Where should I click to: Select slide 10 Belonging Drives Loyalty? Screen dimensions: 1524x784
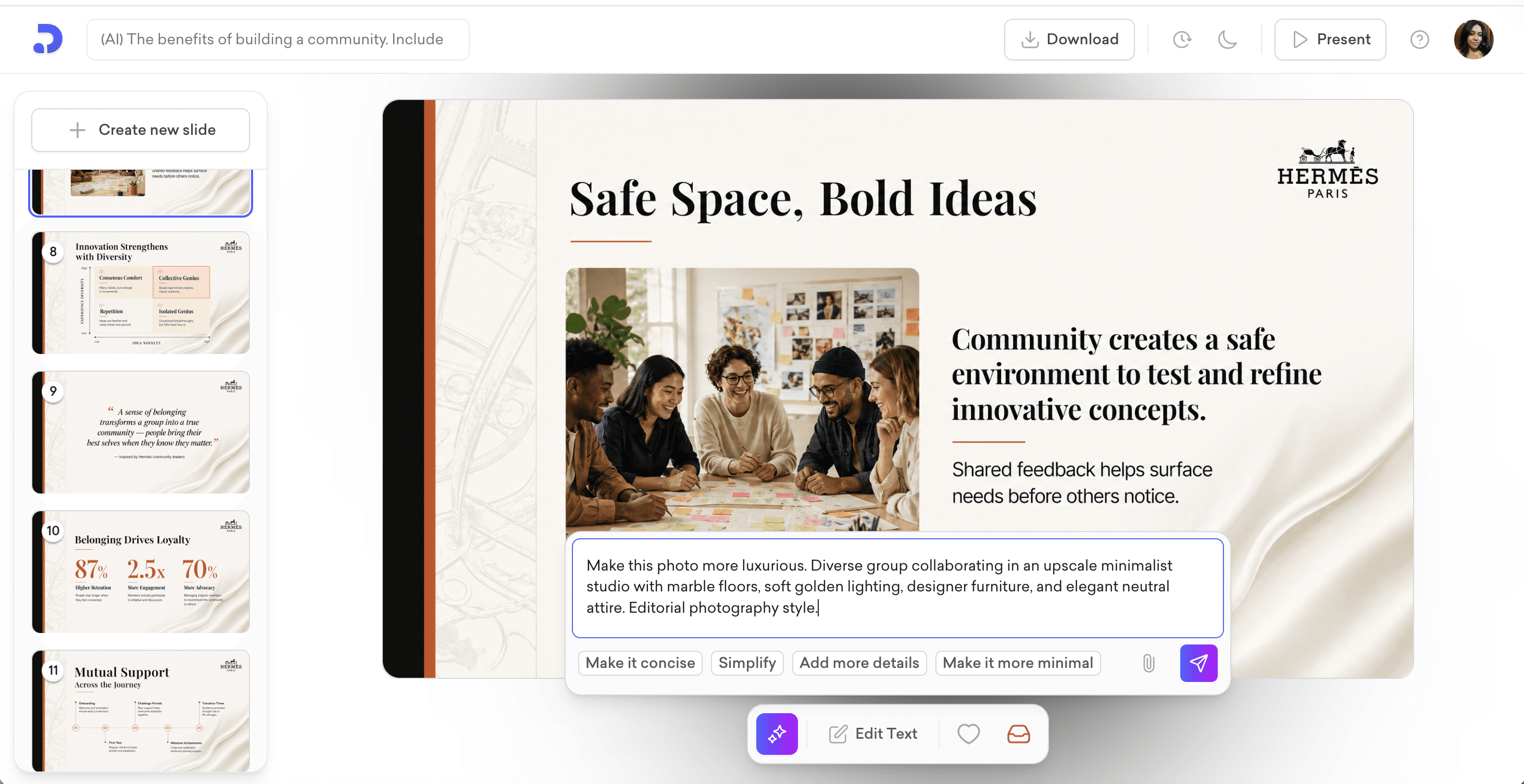[141, 572]
